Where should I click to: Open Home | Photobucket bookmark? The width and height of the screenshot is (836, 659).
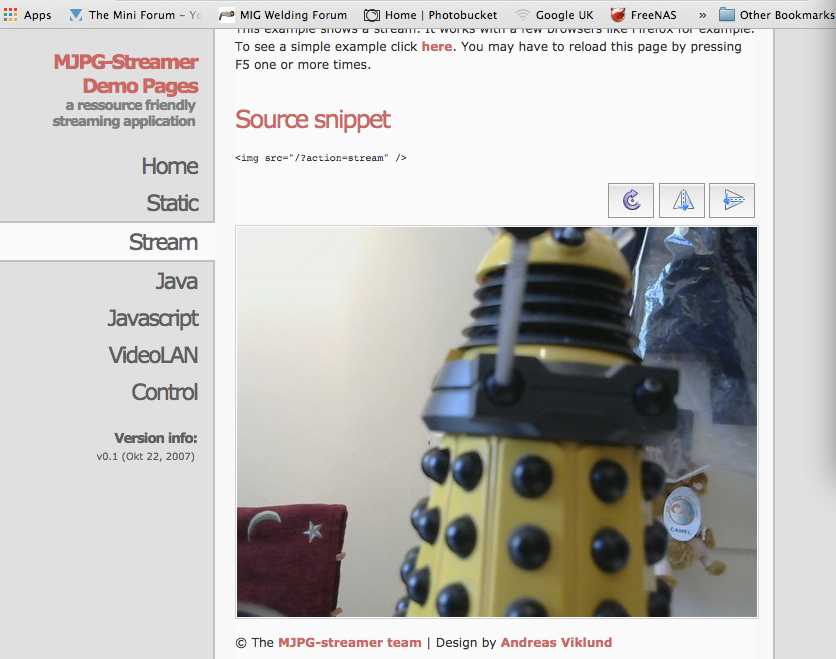point(430,15)
